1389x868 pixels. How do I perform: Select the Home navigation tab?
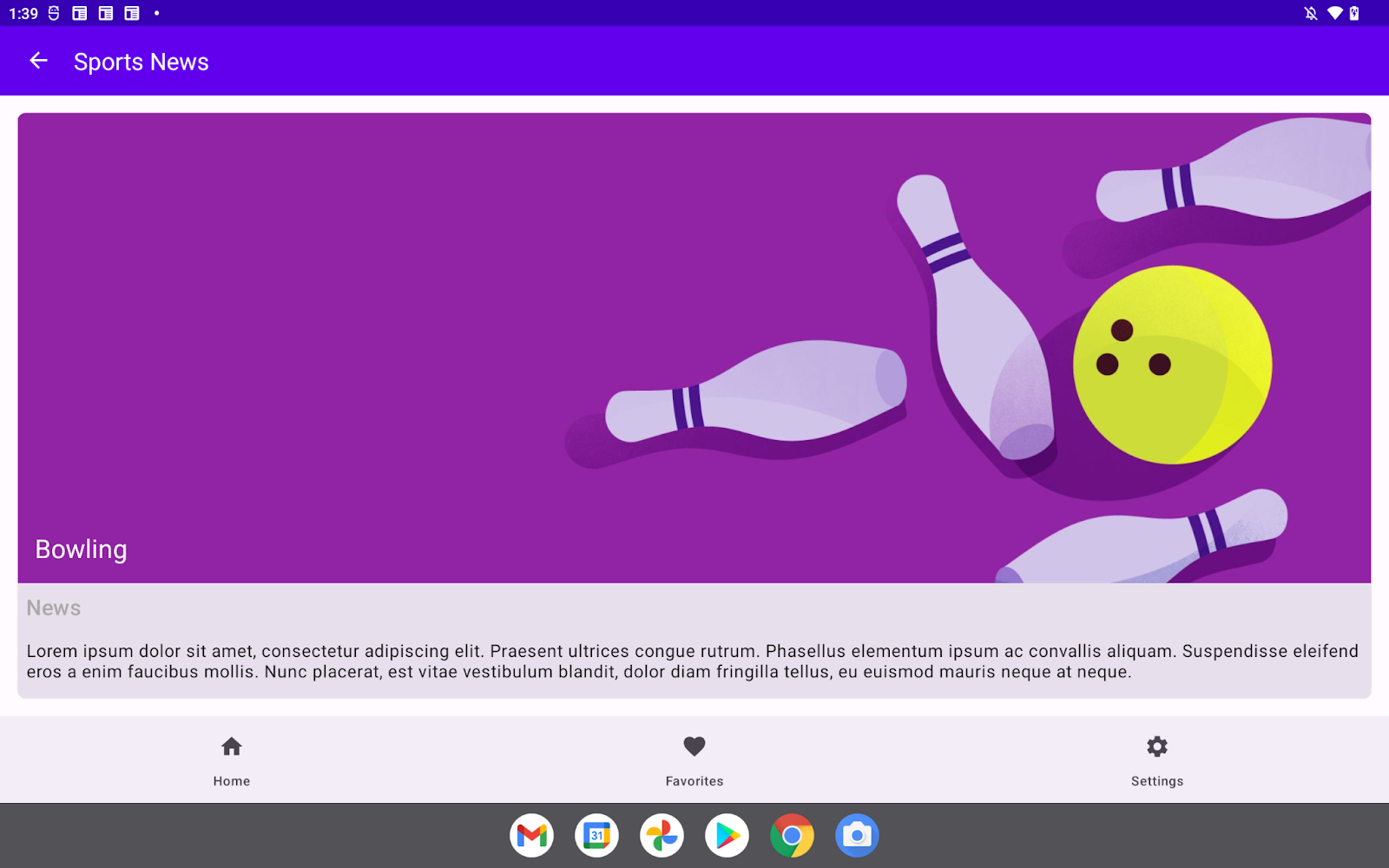[231, 759]
